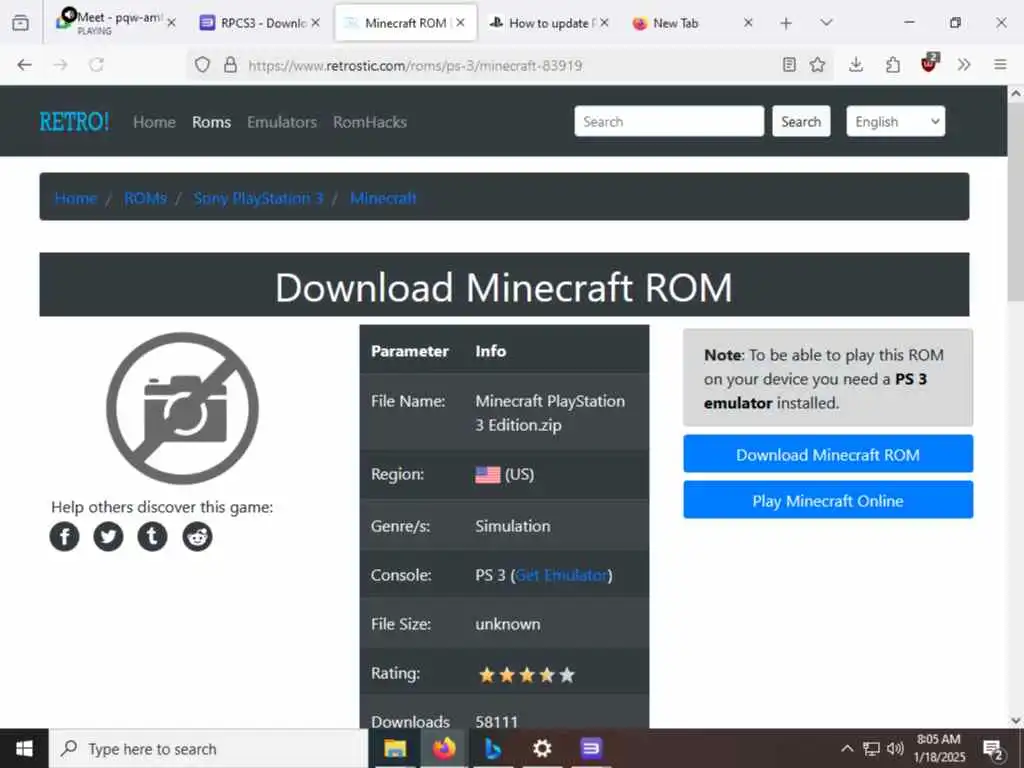Open the Firefox hamburger menu
The height and width of the screenshot is (768, 1024).
1000,65
